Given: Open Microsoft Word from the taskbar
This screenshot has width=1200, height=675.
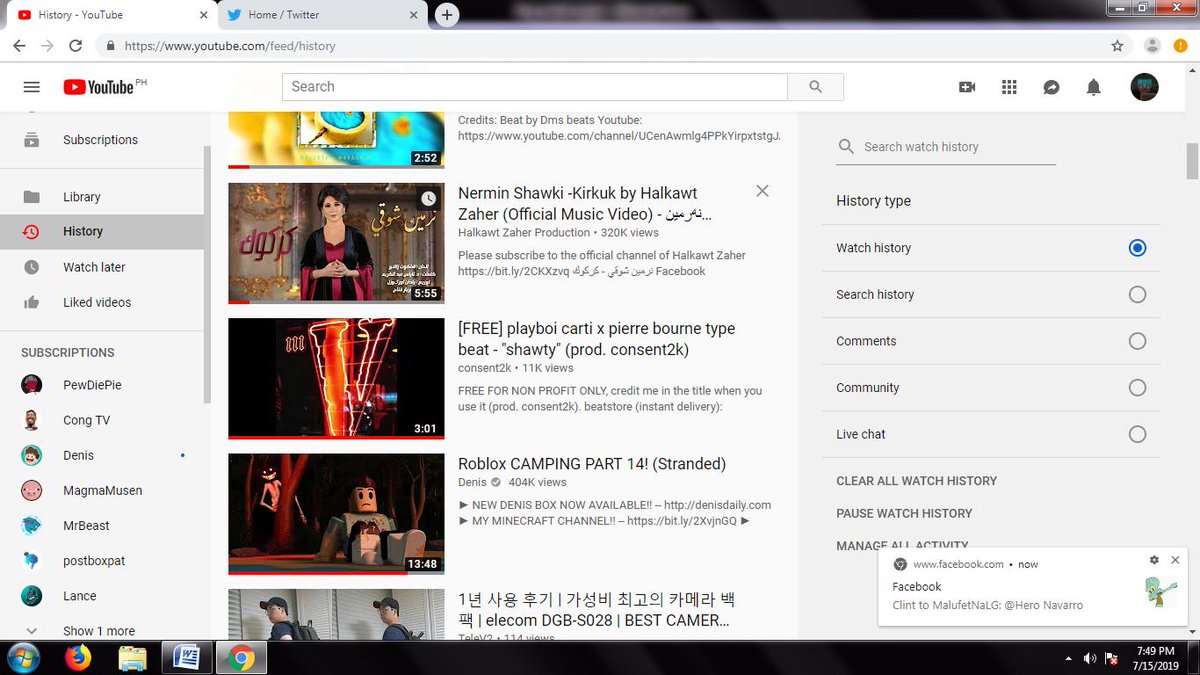Looking at the screenshot, I should pos(186,658).
